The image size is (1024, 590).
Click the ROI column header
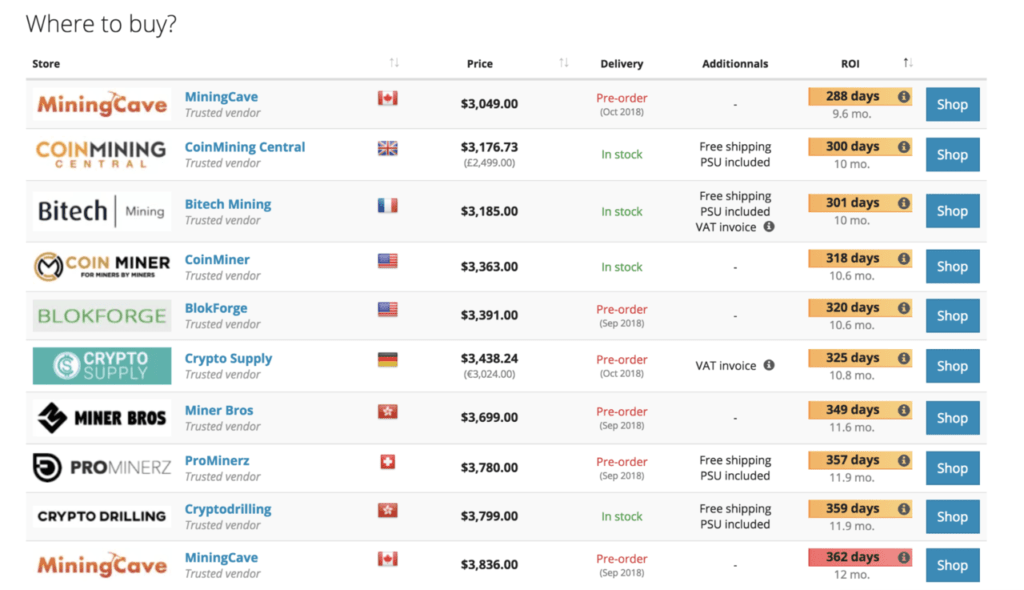tap(850, 63)
